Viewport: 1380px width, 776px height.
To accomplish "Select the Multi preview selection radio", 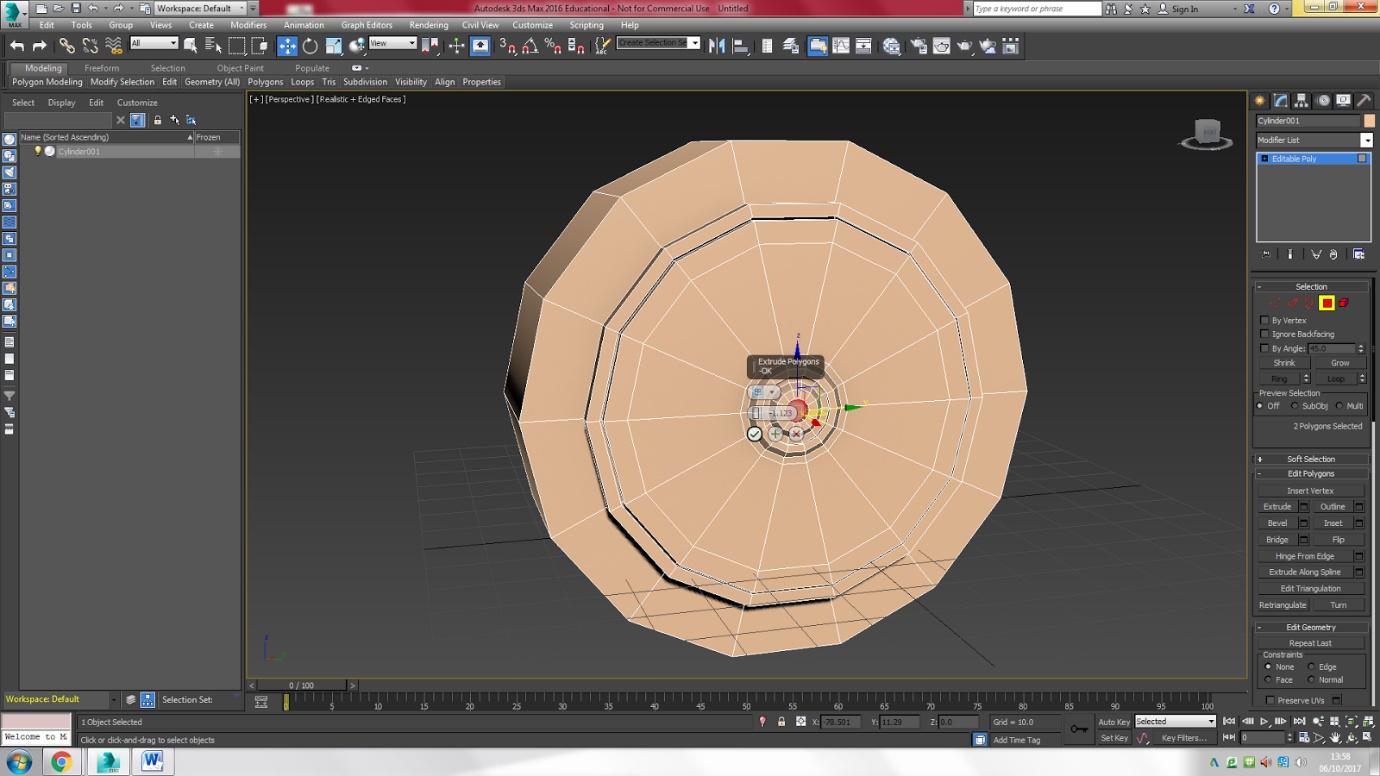I will [1340, 406].
